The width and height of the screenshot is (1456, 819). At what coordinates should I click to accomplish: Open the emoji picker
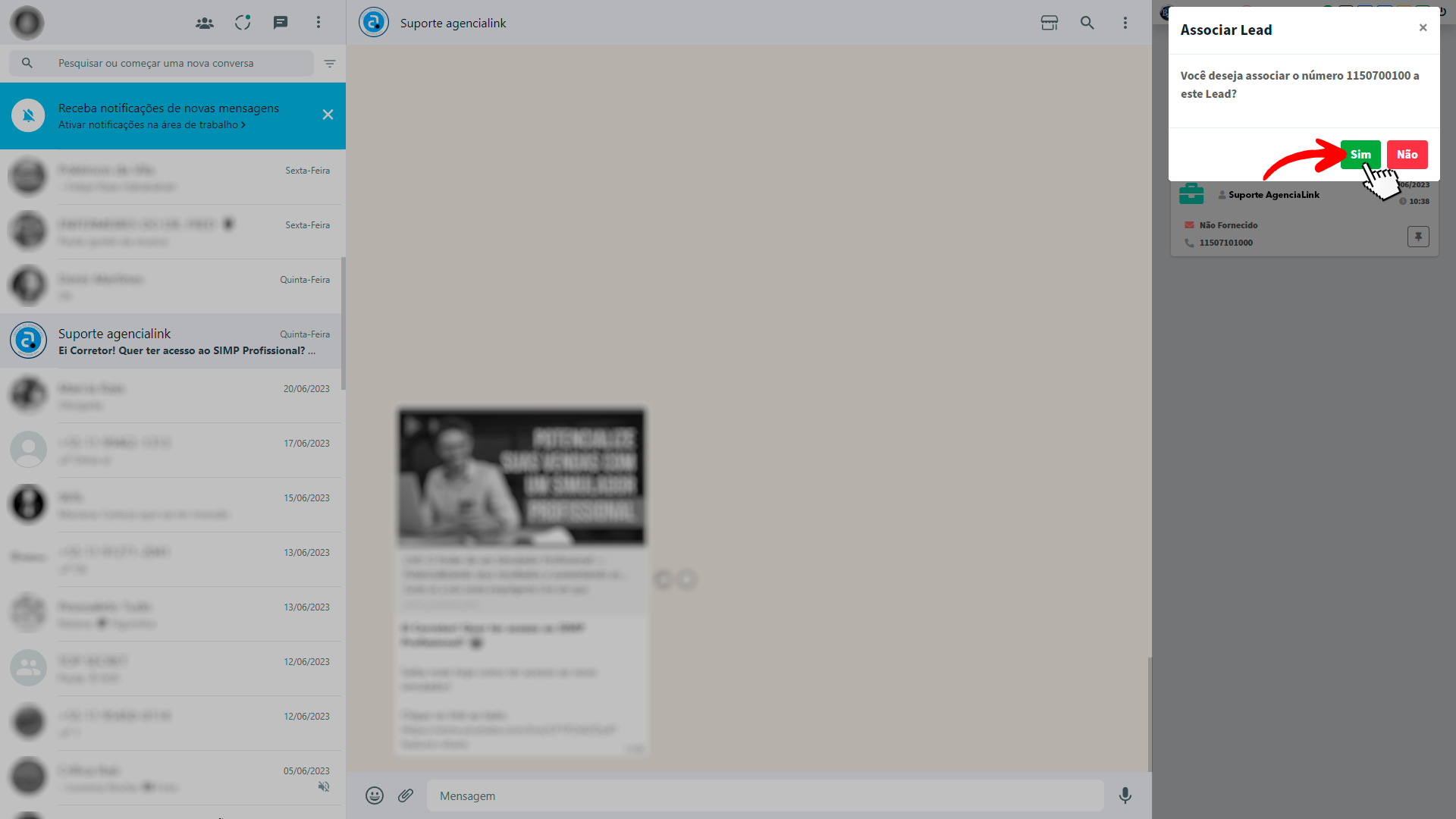pos(375,795)
